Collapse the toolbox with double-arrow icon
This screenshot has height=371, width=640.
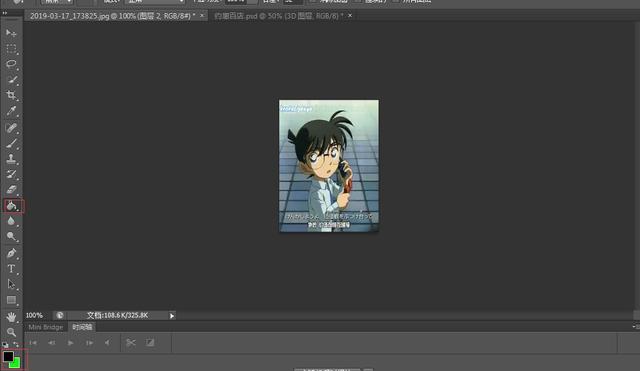[4, 13]
